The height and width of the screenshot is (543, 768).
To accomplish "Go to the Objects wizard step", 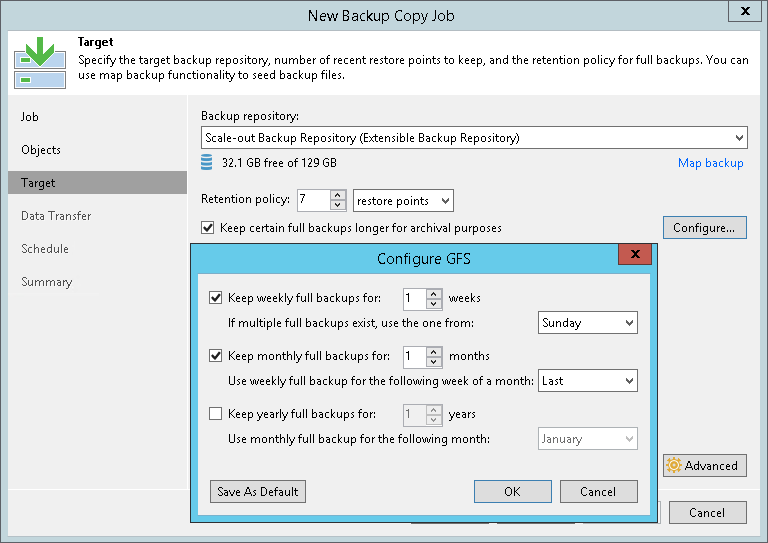I will 41,150.
